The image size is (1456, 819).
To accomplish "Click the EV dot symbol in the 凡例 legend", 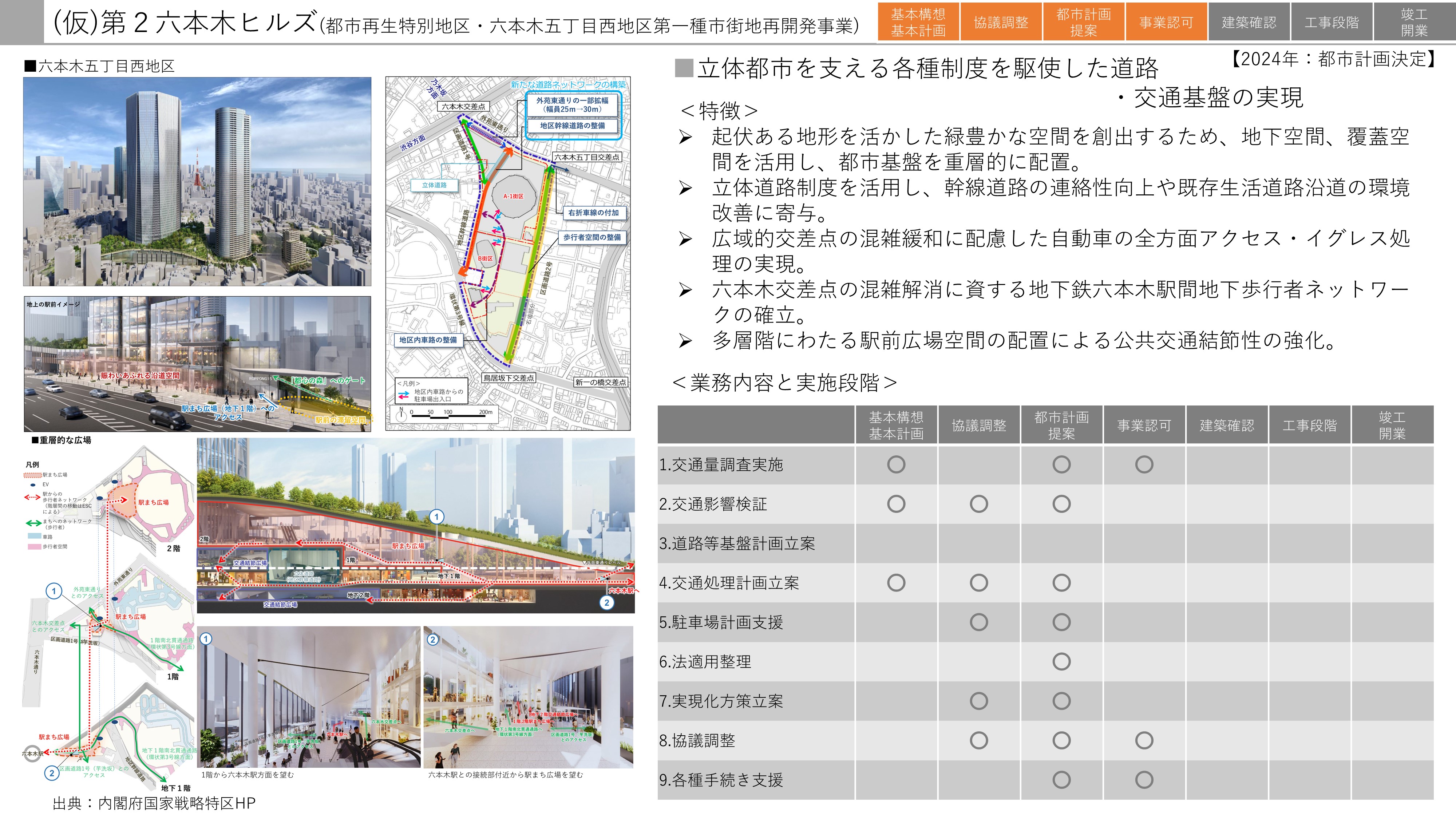I will 33,484.
